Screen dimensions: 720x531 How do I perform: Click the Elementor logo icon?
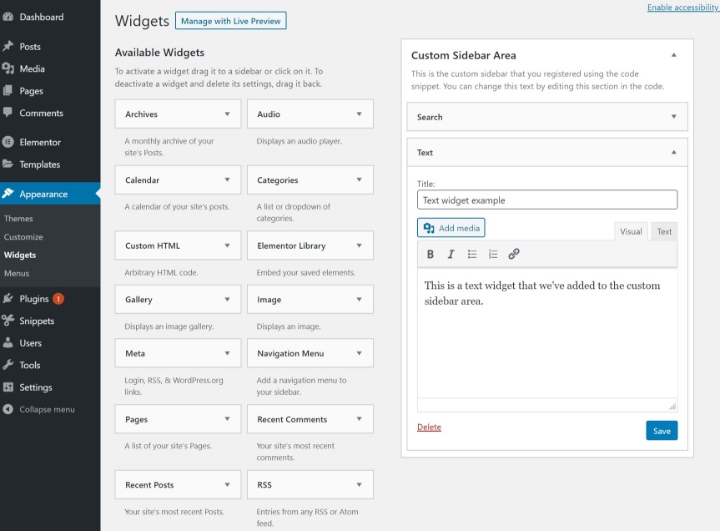pyautogui.click(x=7, y=142)
